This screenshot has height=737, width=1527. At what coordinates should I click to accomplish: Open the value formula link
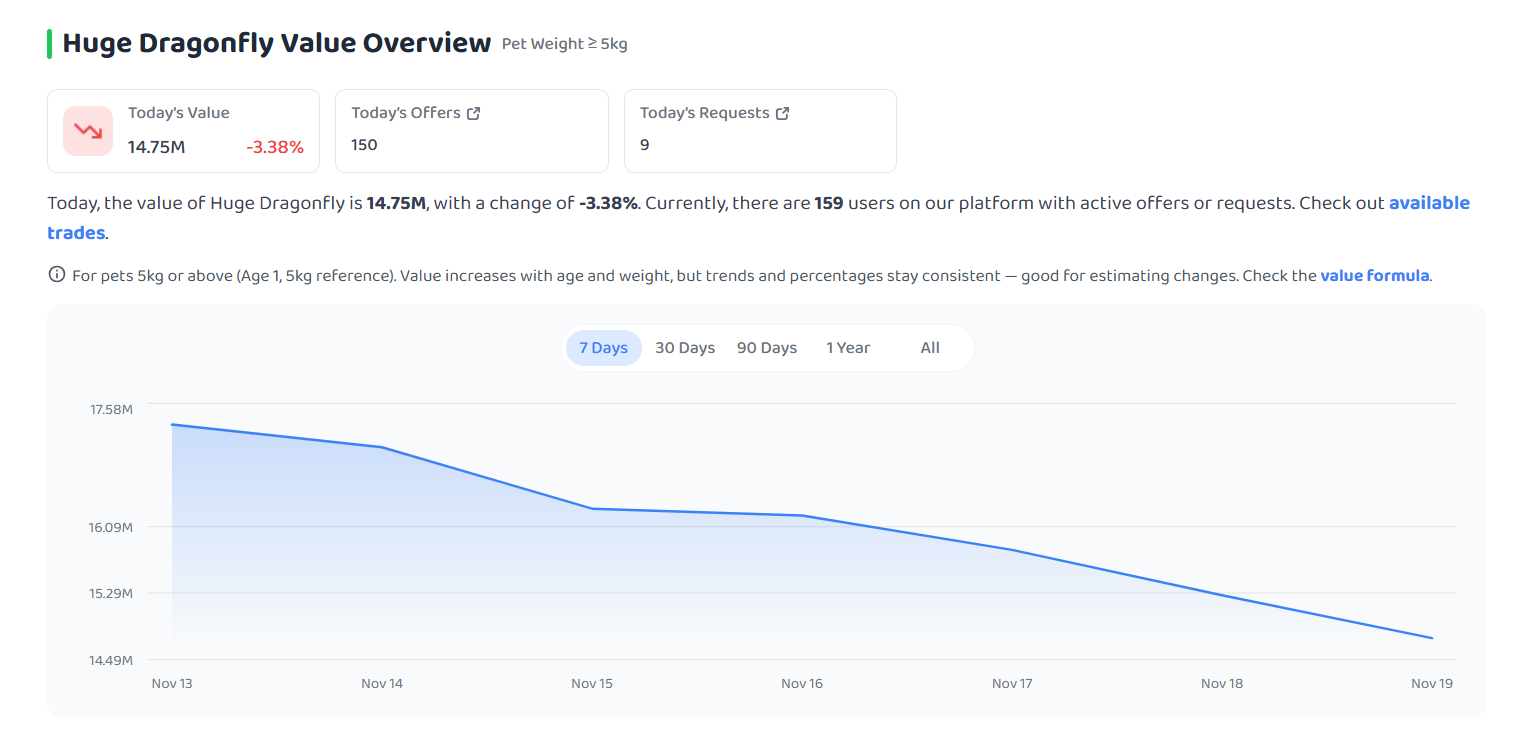(x=1375, y=275)
